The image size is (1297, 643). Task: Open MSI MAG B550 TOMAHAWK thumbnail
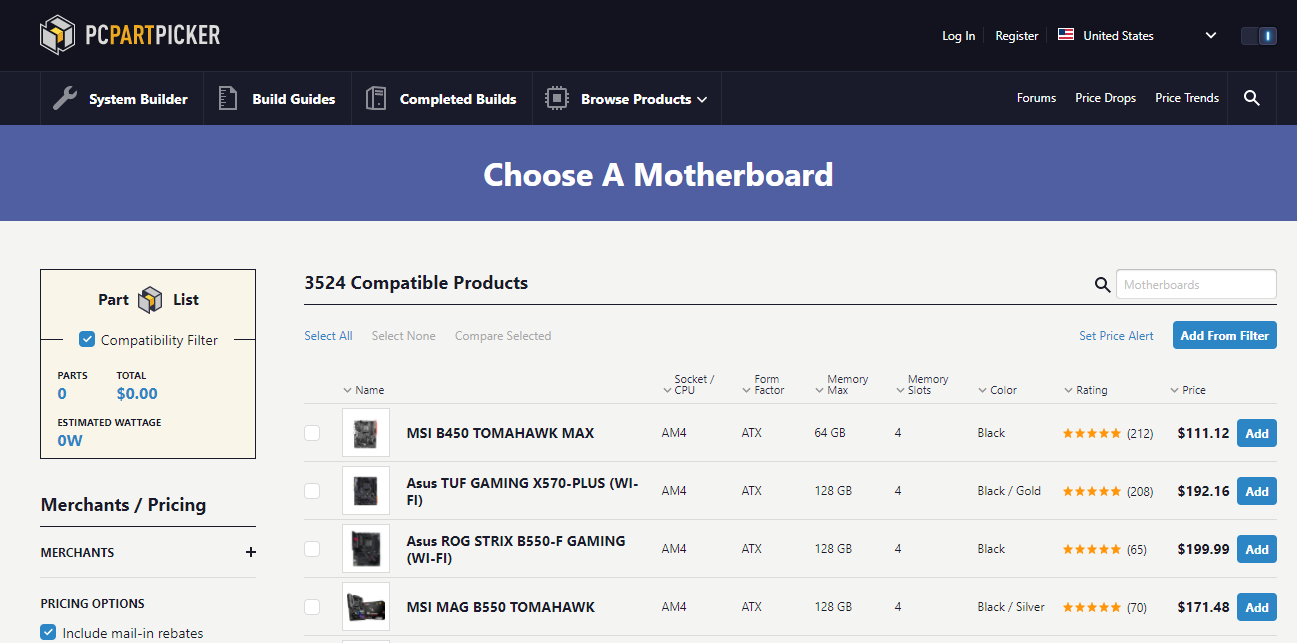[x=366, y=607]
